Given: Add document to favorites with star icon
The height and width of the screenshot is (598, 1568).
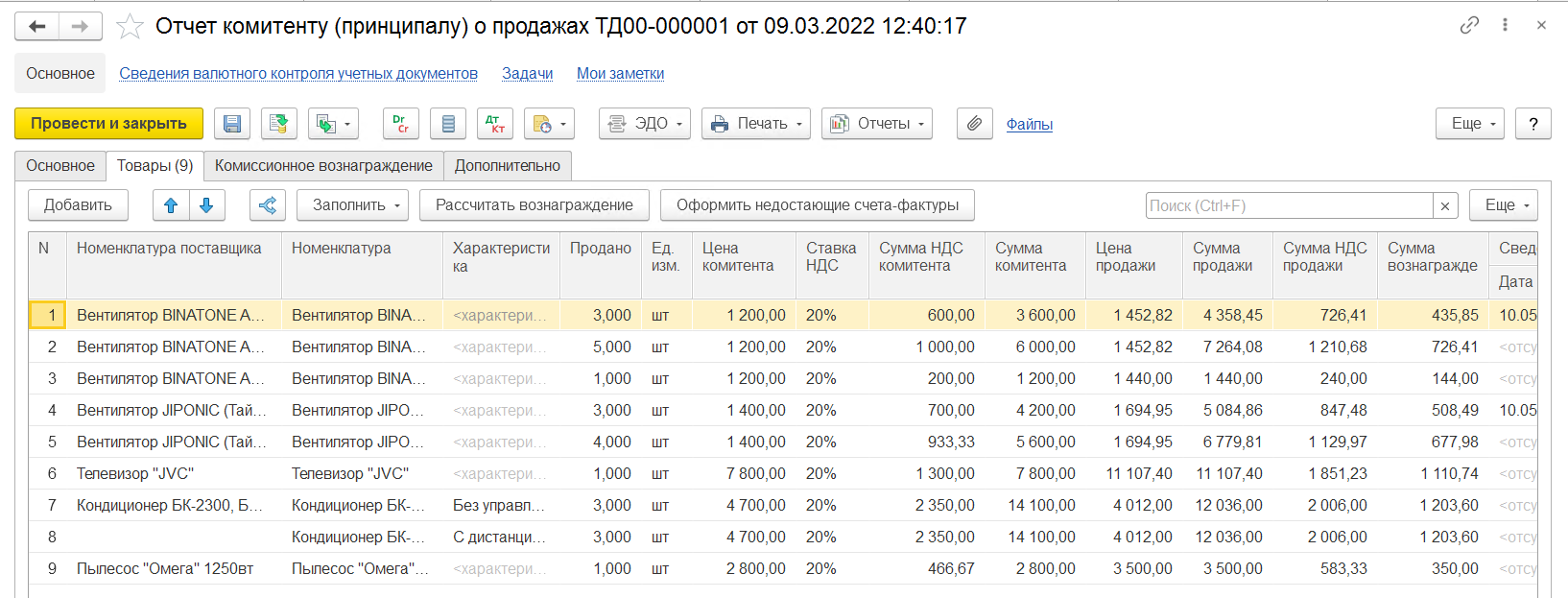Looking at the screenshot, I should 130,27.
